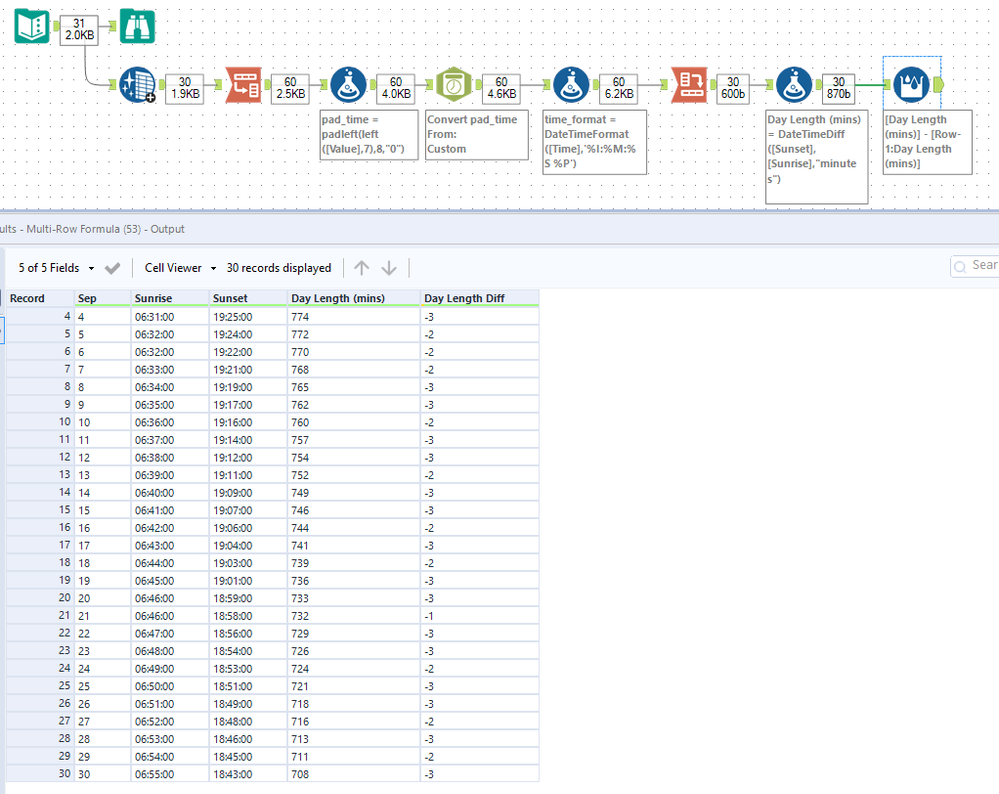Go to next record with down arrow

(389, 268)
